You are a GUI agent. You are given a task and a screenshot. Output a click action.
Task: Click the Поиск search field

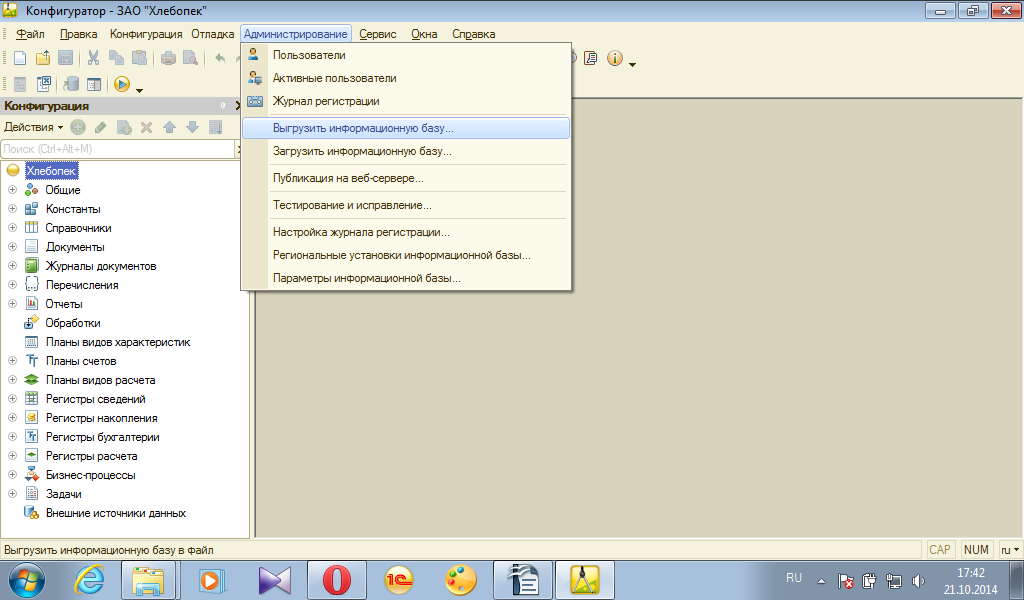pyautogui.click(x=118, y=149)
